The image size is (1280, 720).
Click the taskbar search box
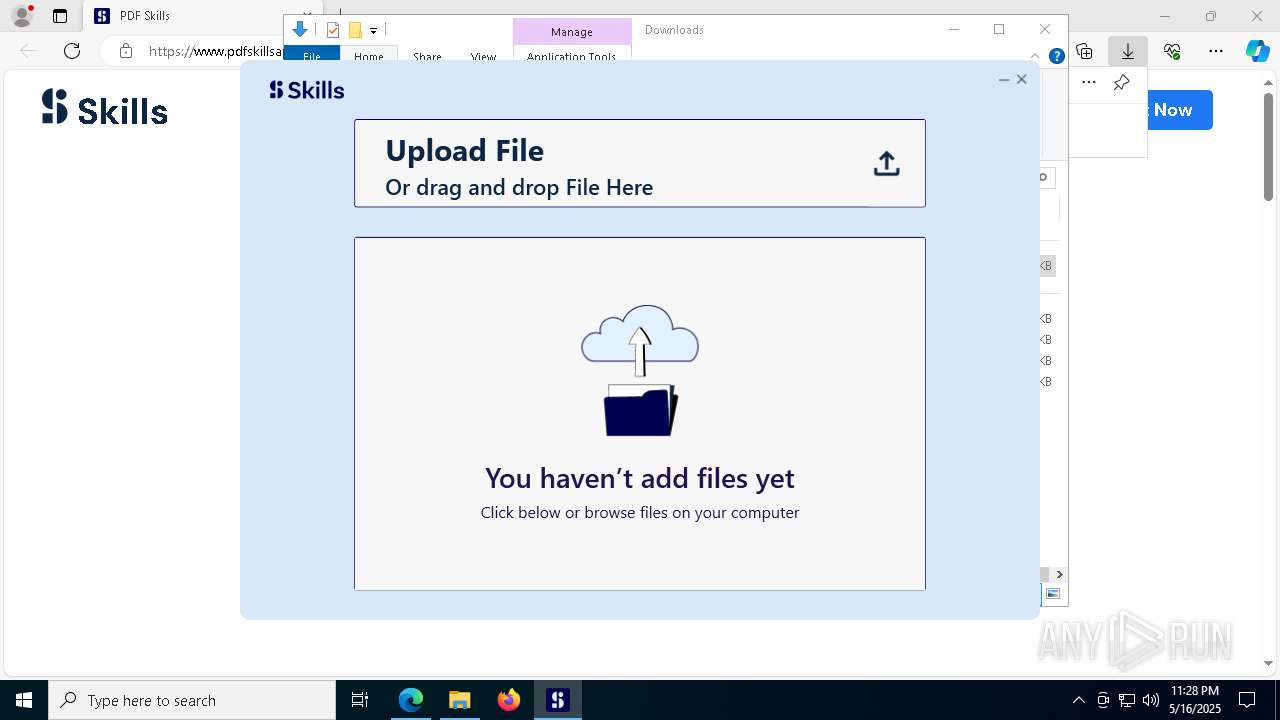click(x=192, y=700)
